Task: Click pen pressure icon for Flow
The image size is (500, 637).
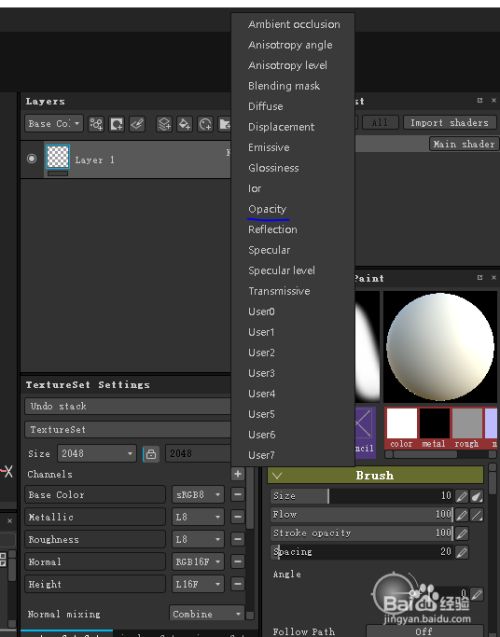Action: (x=461, y=515)
